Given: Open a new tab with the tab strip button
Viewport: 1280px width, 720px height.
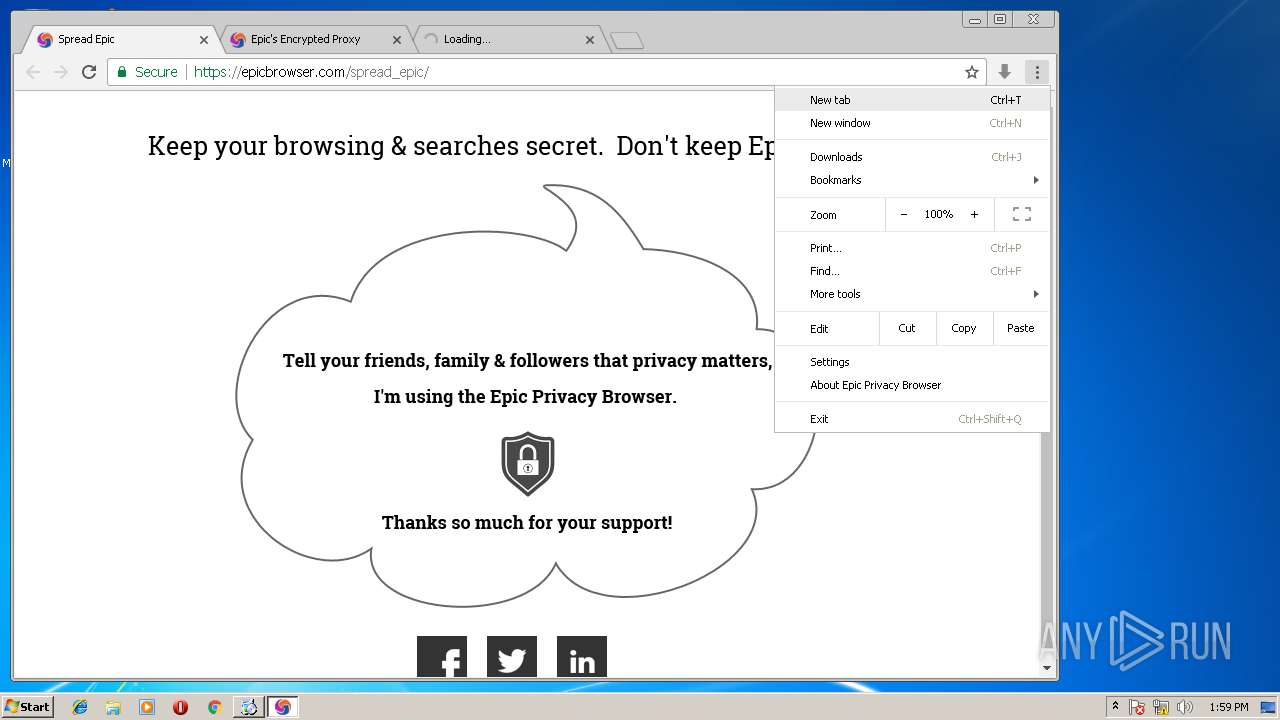Looking at the screenshot, I should pos(627,41).
